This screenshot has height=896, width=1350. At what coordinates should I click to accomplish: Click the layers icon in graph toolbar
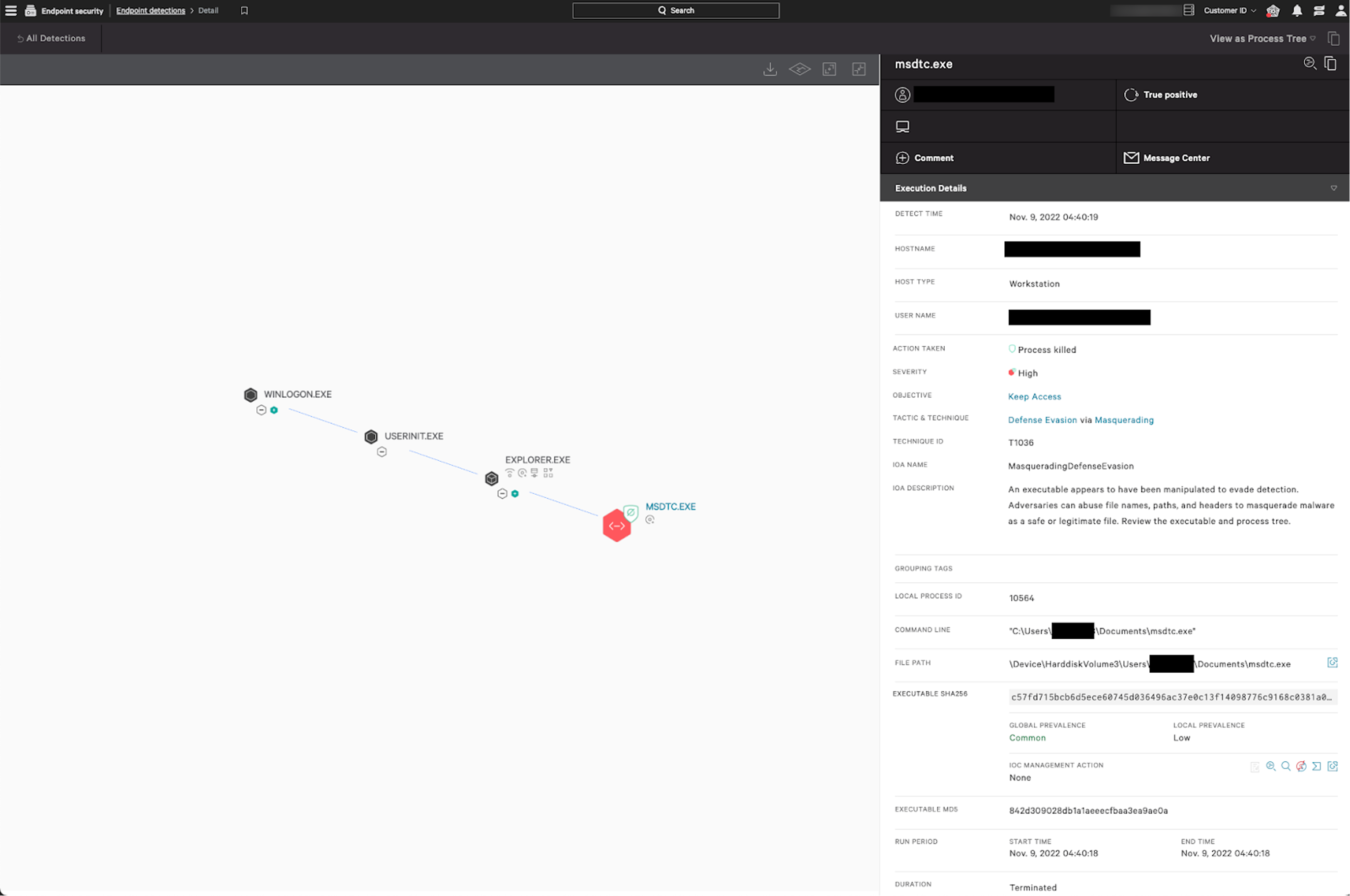point(800,69)
